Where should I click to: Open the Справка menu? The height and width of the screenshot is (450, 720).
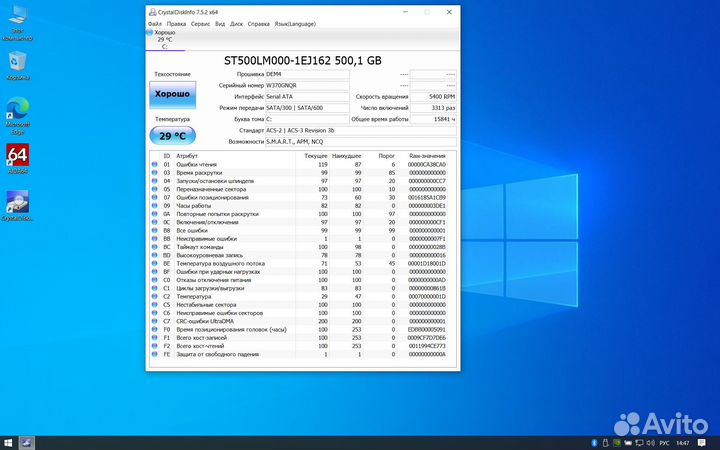tap(259, 24)
